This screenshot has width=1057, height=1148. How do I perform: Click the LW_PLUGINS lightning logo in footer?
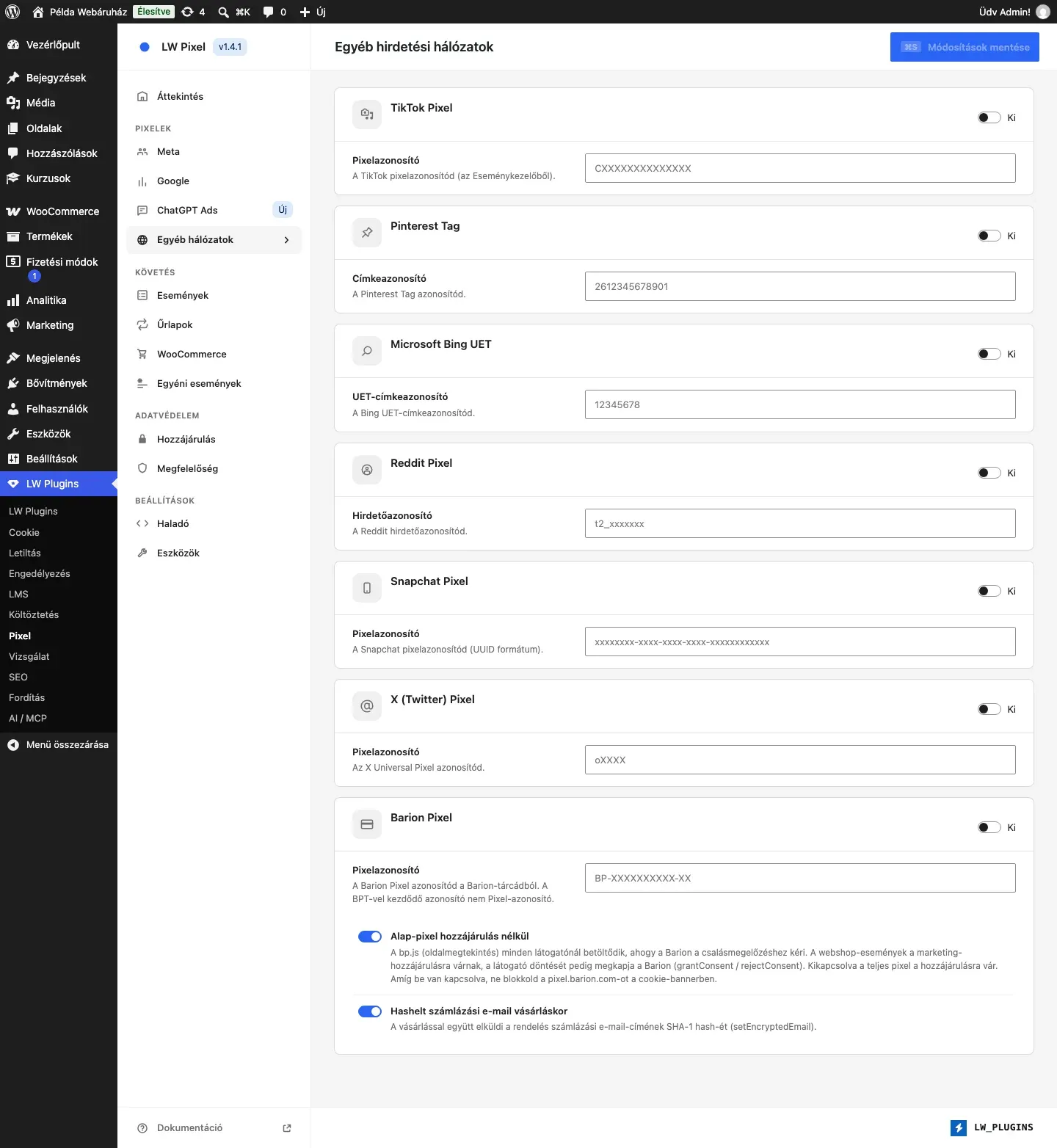959,1127
